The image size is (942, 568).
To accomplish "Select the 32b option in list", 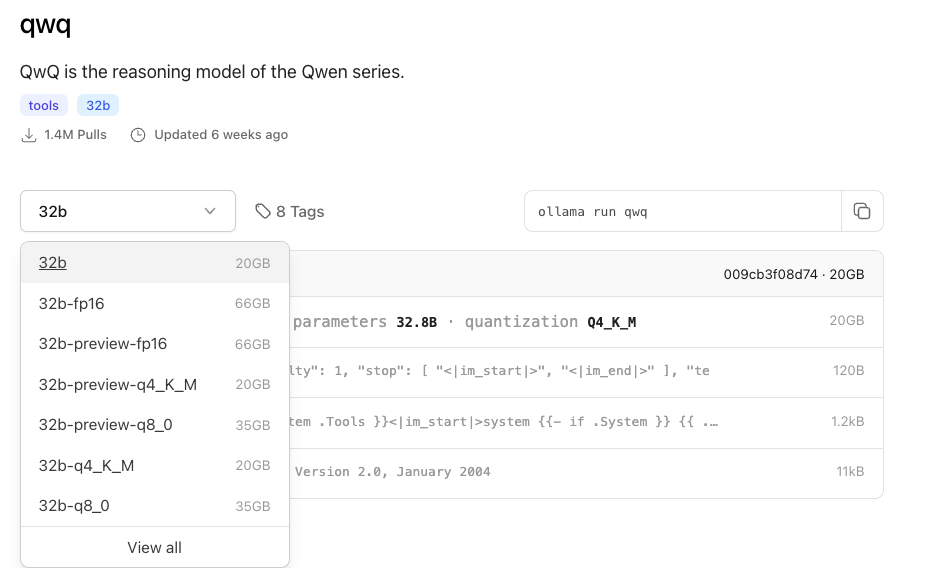I will (x=155, y=263).
